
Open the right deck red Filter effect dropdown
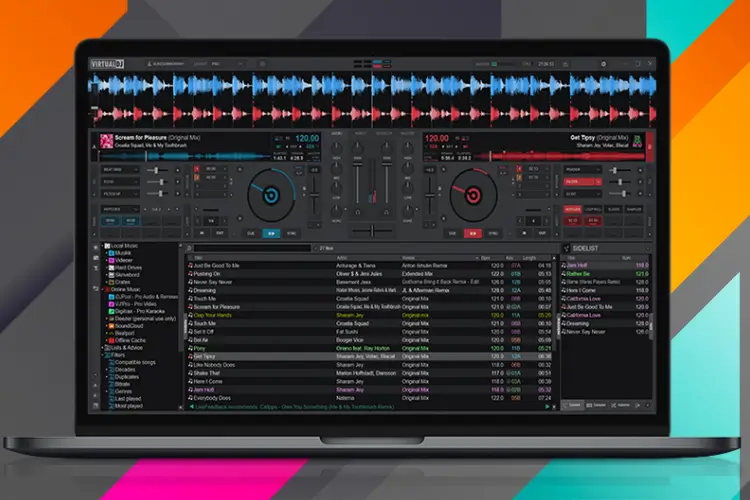582,182
